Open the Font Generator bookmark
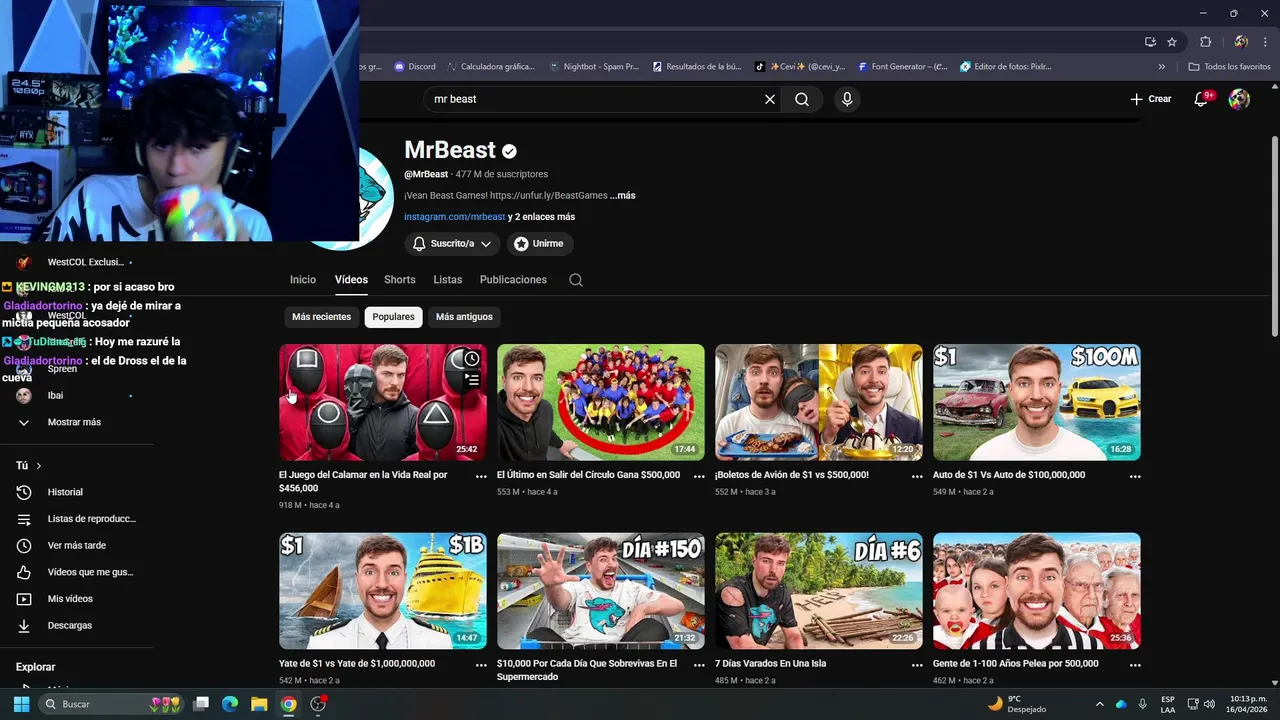1280x720 pixels. point(902,67)
